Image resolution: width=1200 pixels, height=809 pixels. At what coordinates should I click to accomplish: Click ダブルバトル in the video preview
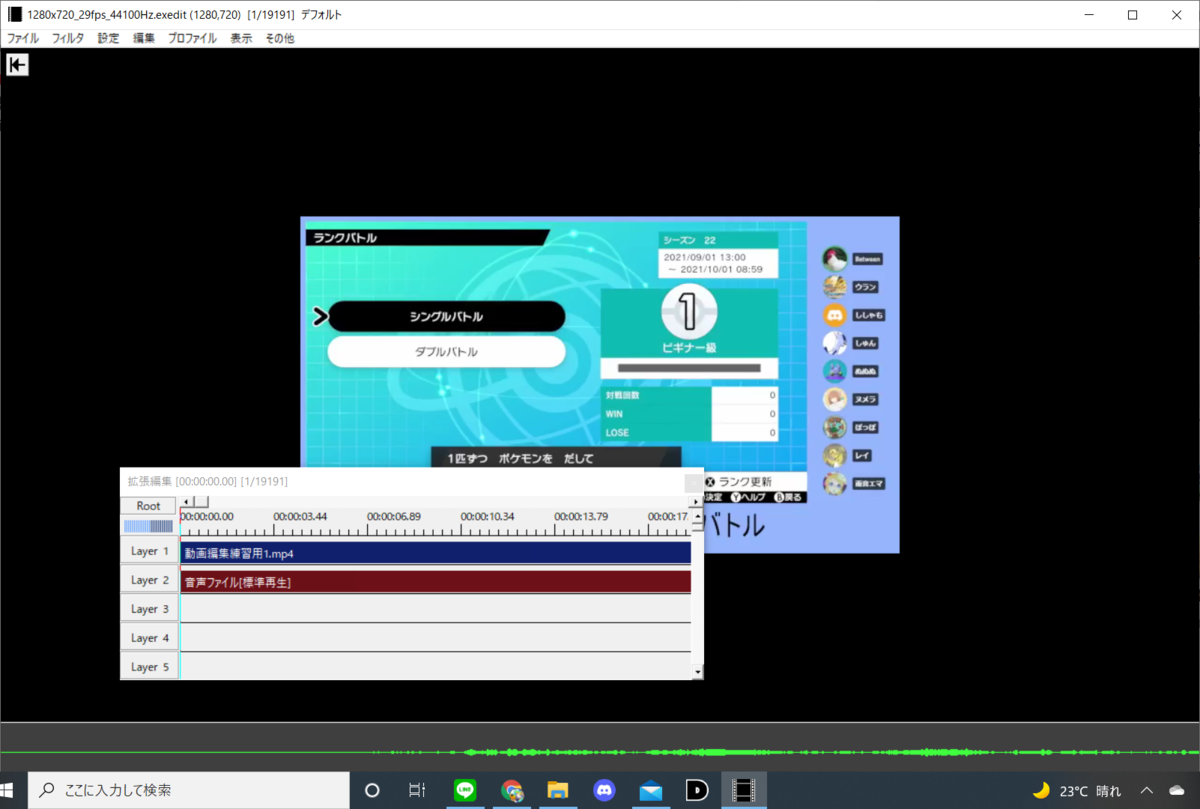[x=447, y=352]
